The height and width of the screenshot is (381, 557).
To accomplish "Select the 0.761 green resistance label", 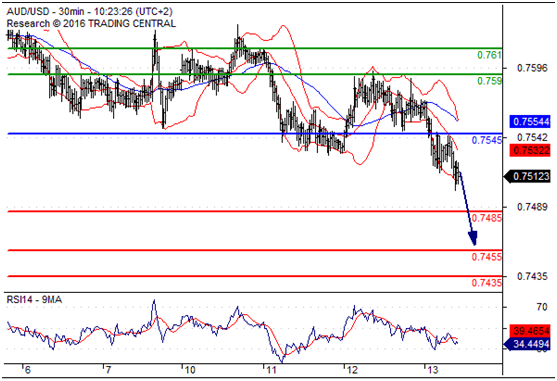I will point(489,55).
